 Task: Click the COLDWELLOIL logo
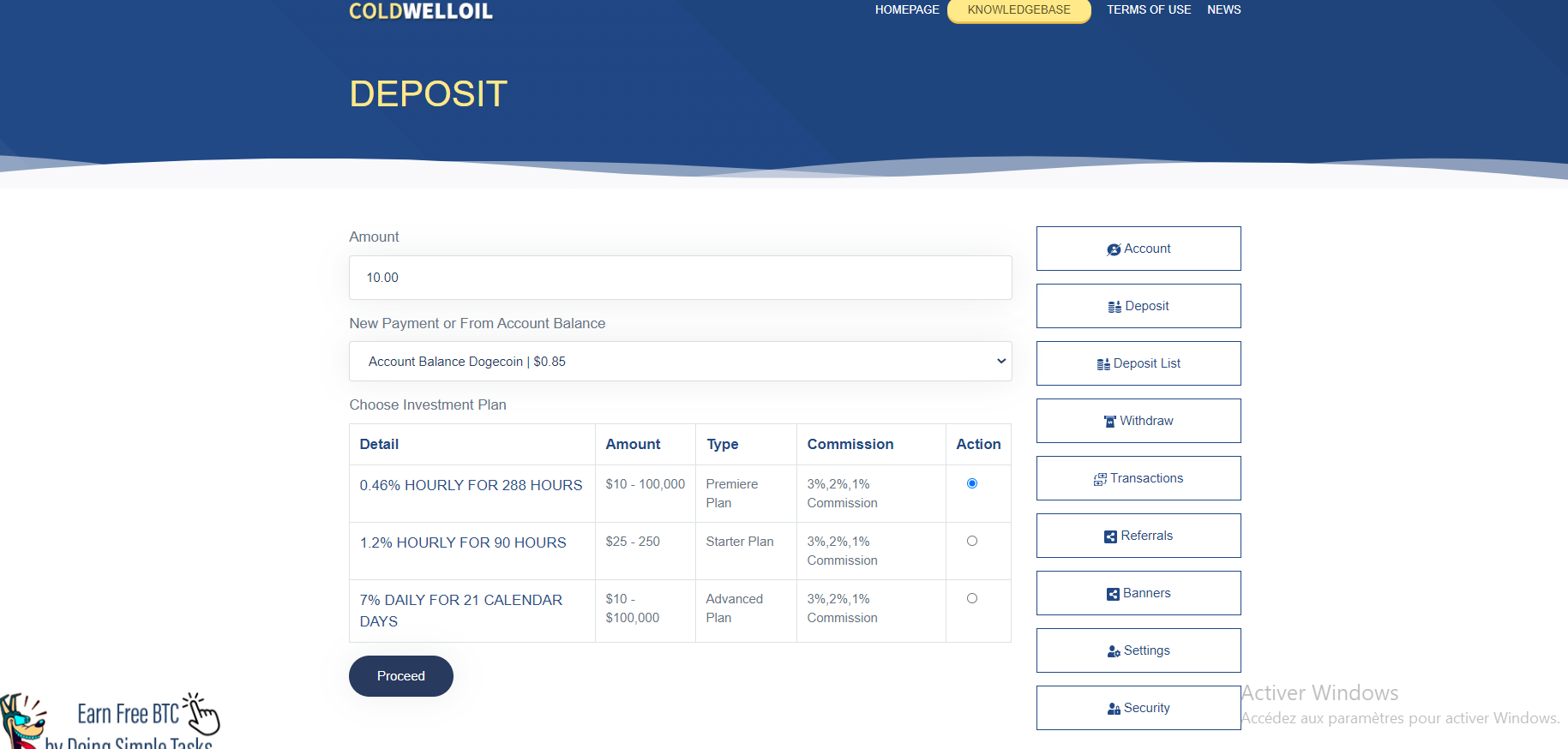(421, 11)
